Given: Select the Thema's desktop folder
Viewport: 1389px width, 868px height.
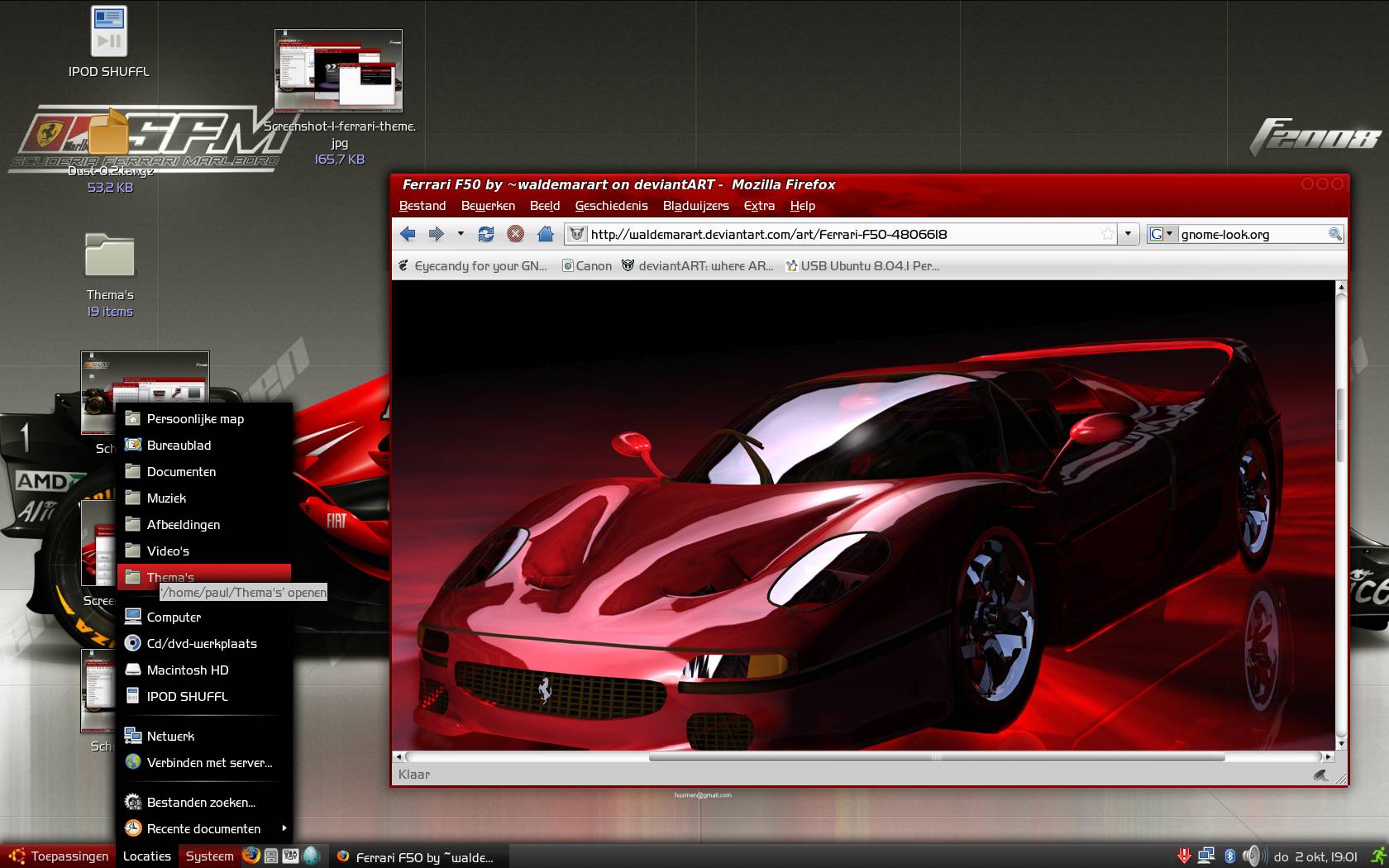Looking at the screenshot, I should pos(110,275).
